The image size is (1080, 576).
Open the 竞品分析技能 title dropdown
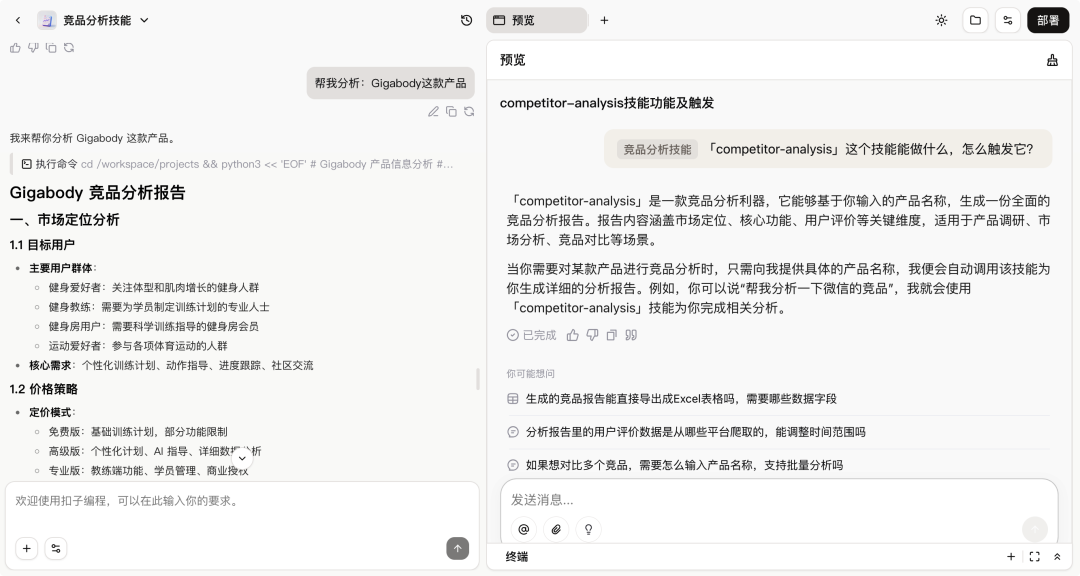143,20
